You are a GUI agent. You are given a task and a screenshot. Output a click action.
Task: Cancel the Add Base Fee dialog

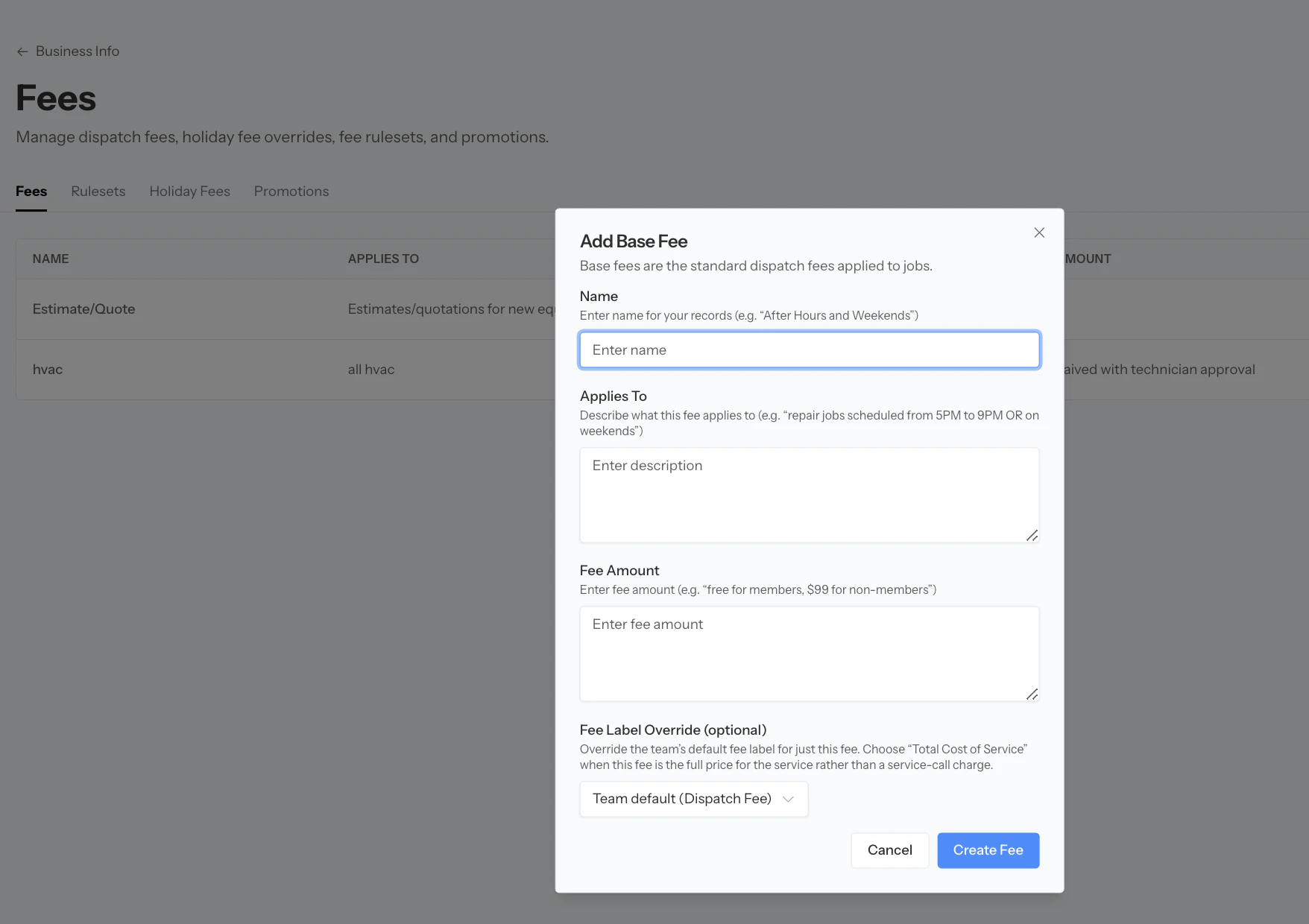tap(890, 850)
